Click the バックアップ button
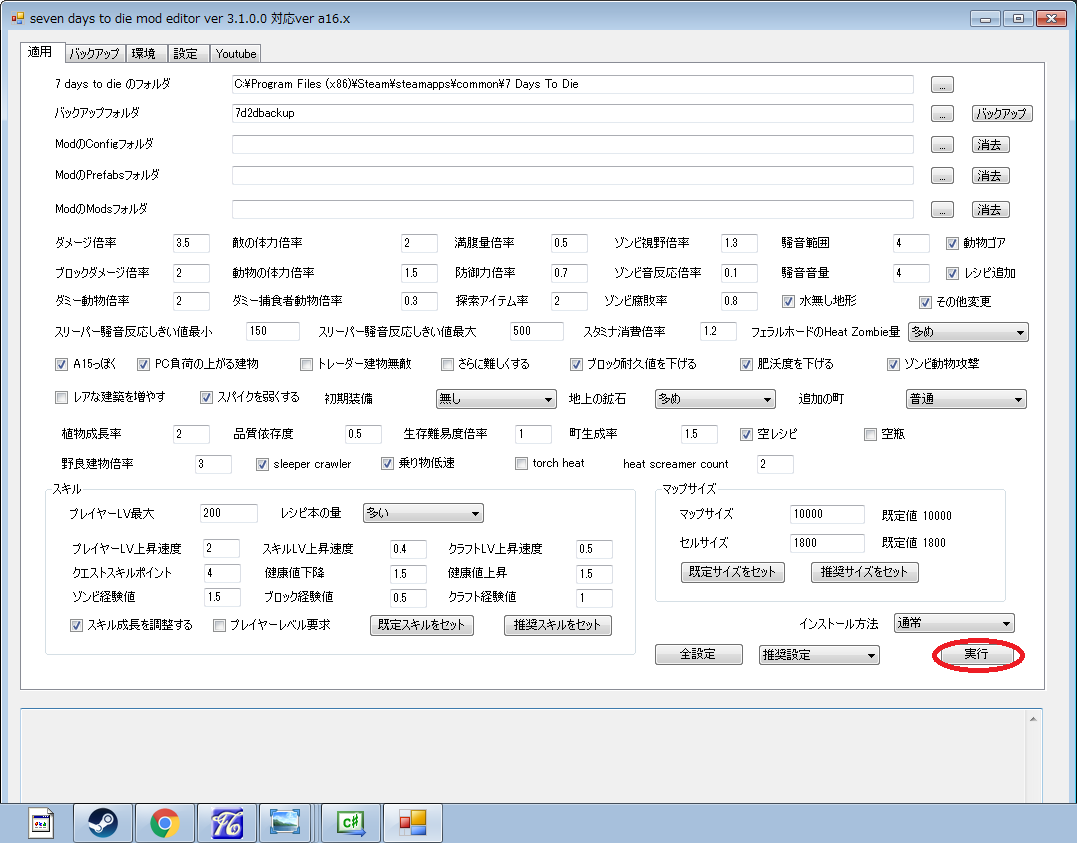 1001,113
